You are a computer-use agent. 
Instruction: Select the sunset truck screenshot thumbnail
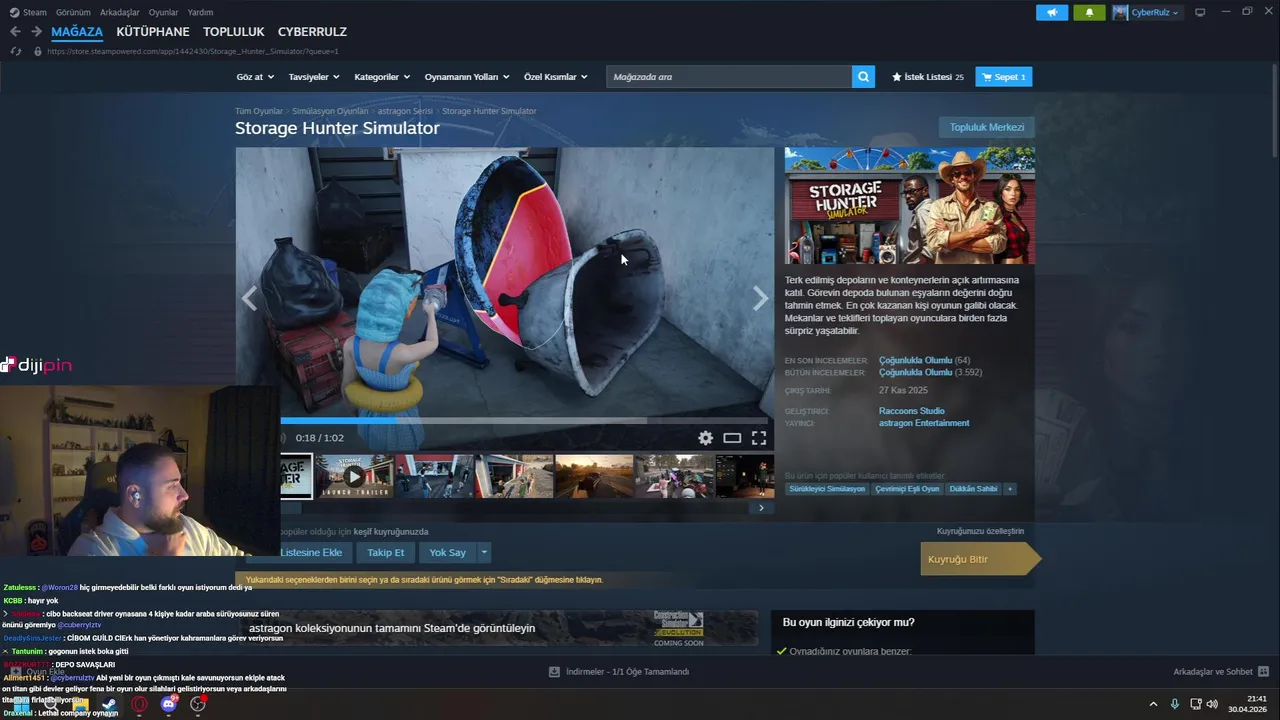point(594,476)
